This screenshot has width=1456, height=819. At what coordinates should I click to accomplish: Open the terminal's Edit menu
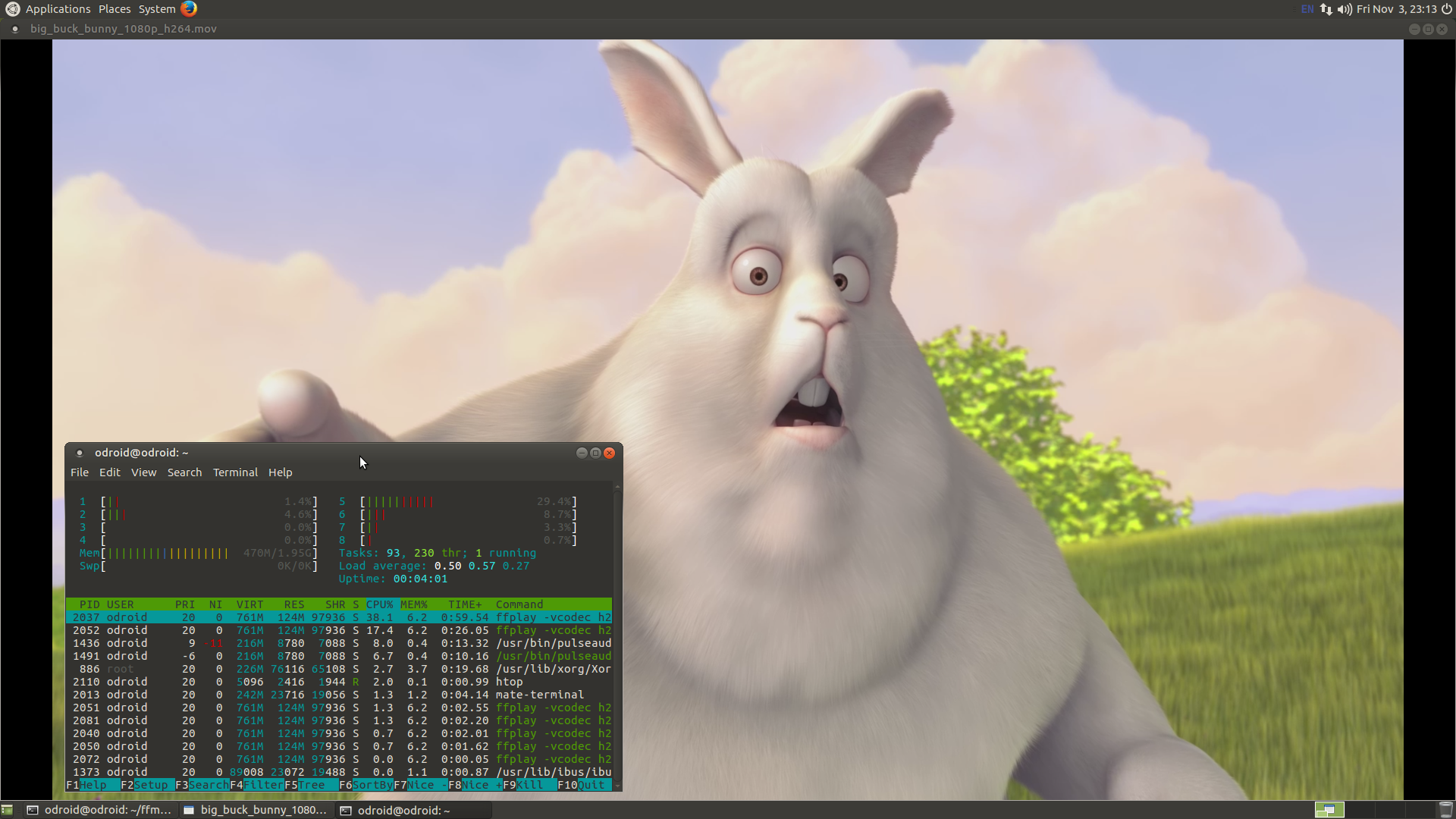tap(109, 472)
